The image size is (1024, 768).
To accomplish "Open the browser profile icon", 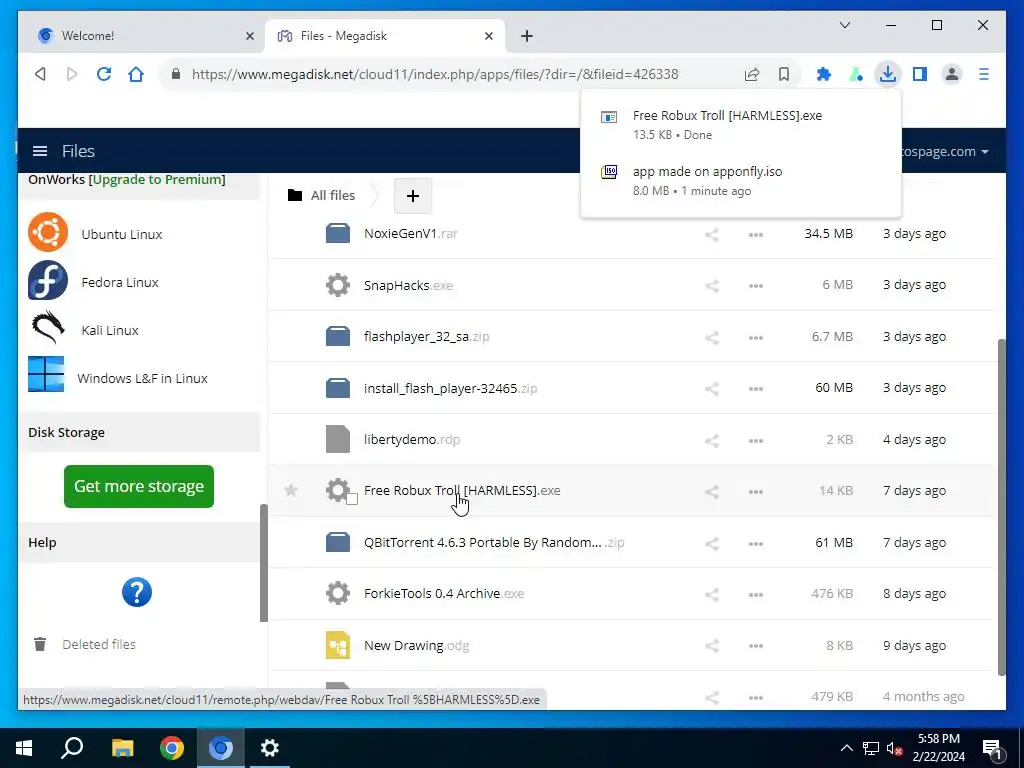I will point(952,74).
